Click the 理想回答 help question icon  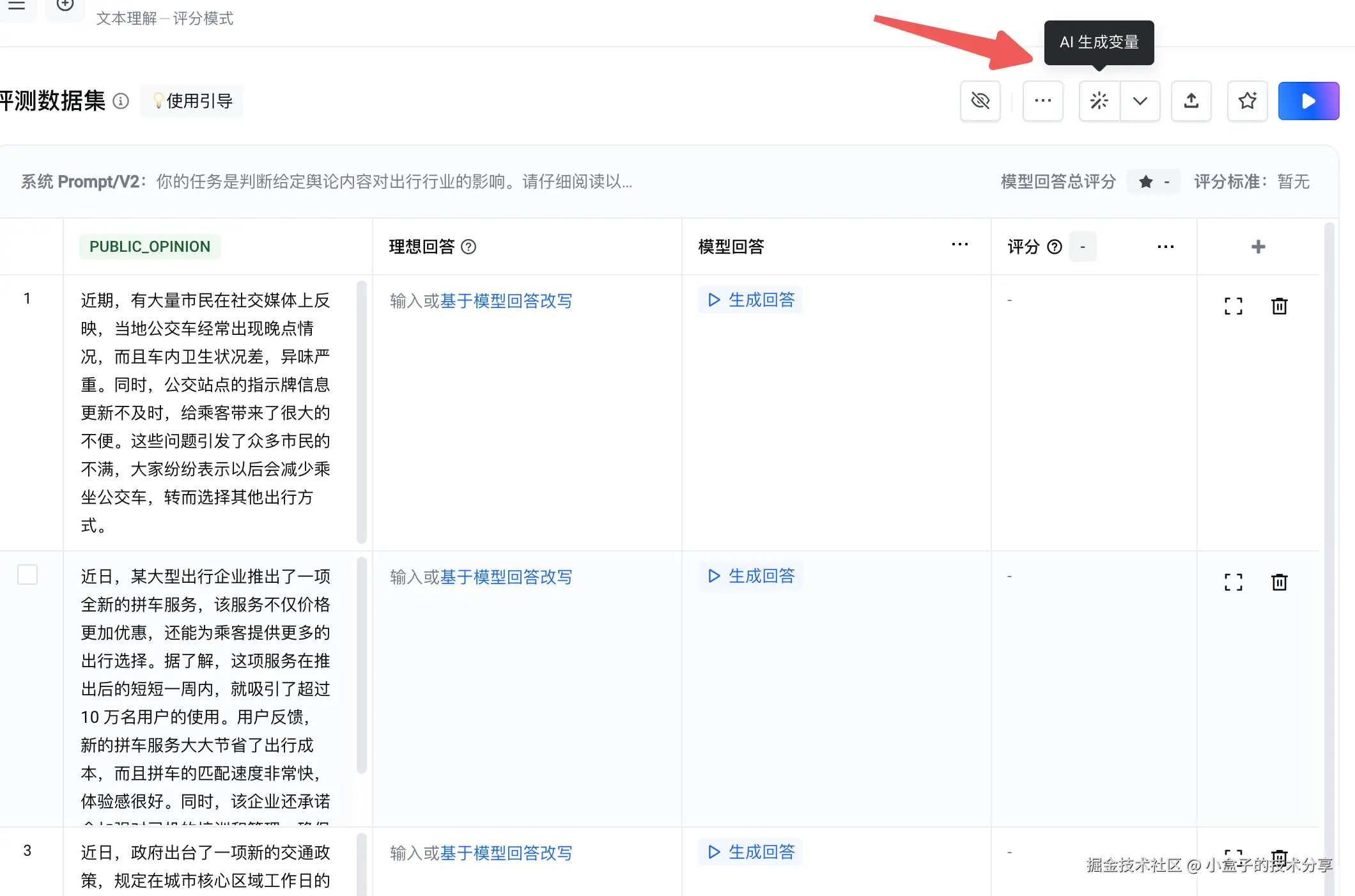coord(468,247)
